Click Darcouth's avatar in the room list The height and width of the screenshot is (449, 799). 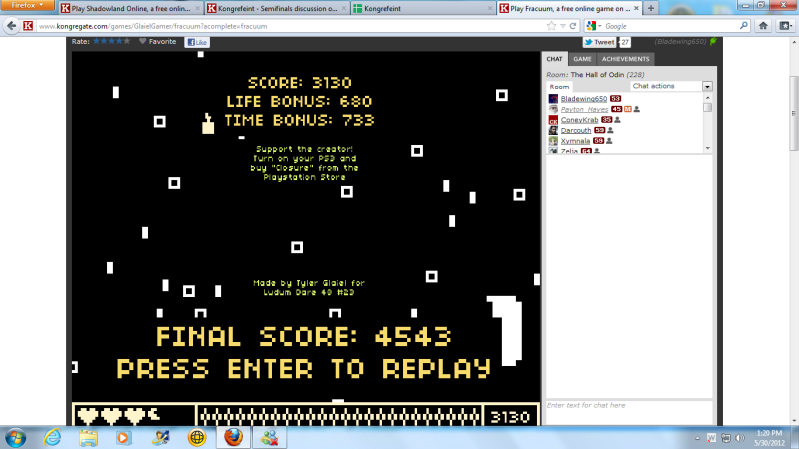point(553,130)
